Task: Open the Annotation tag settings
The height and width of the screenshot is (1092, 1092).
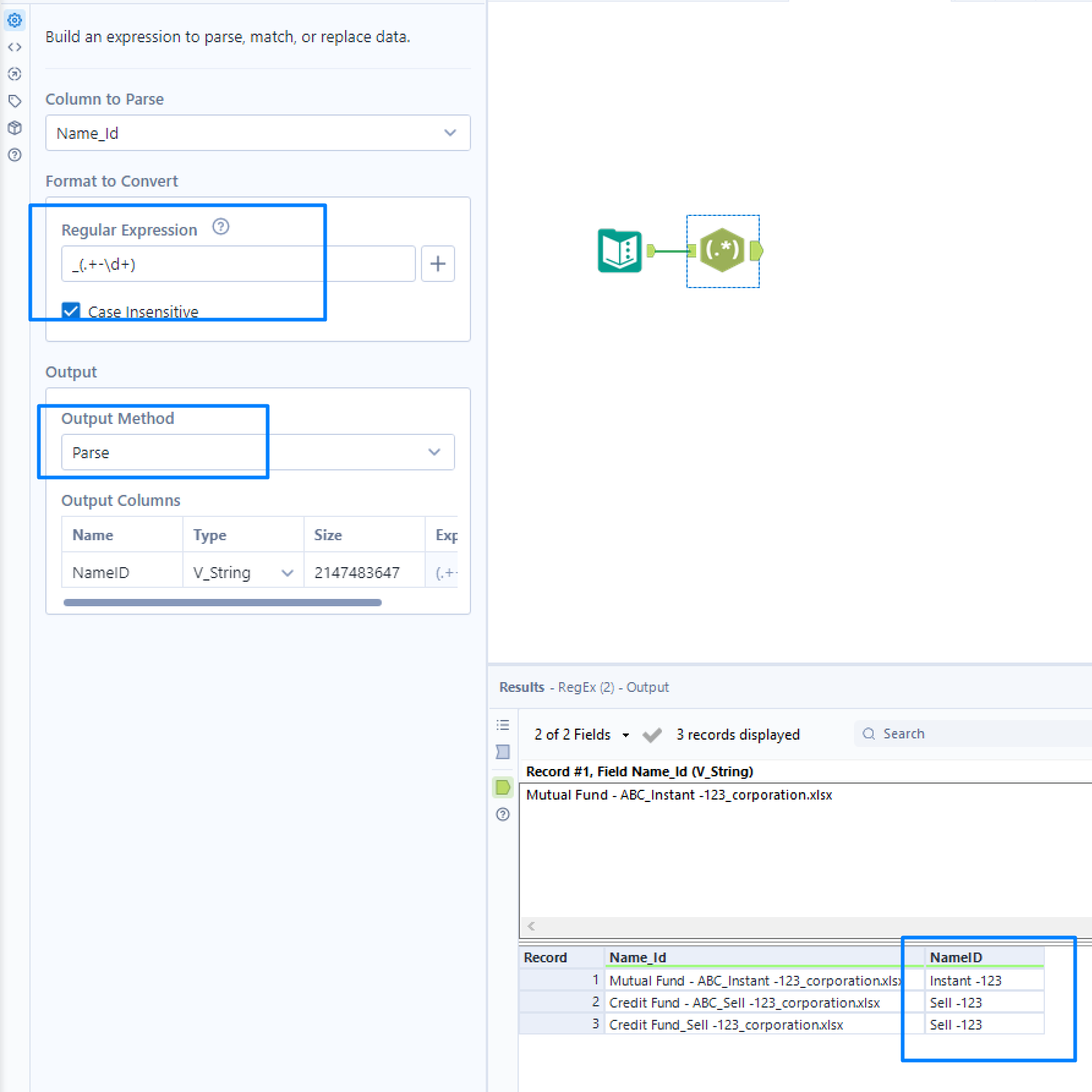Action: tap(15, 101)
